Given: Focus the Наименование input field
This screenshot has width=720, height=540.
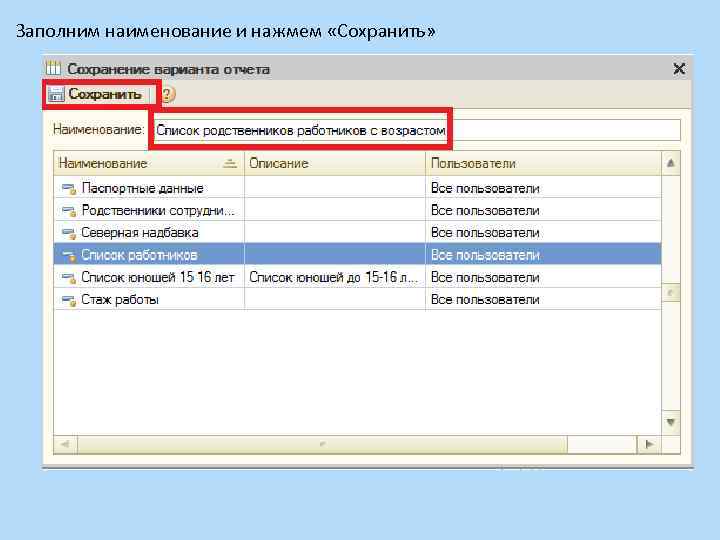Looking at the screenshot, I should (416, 130).
